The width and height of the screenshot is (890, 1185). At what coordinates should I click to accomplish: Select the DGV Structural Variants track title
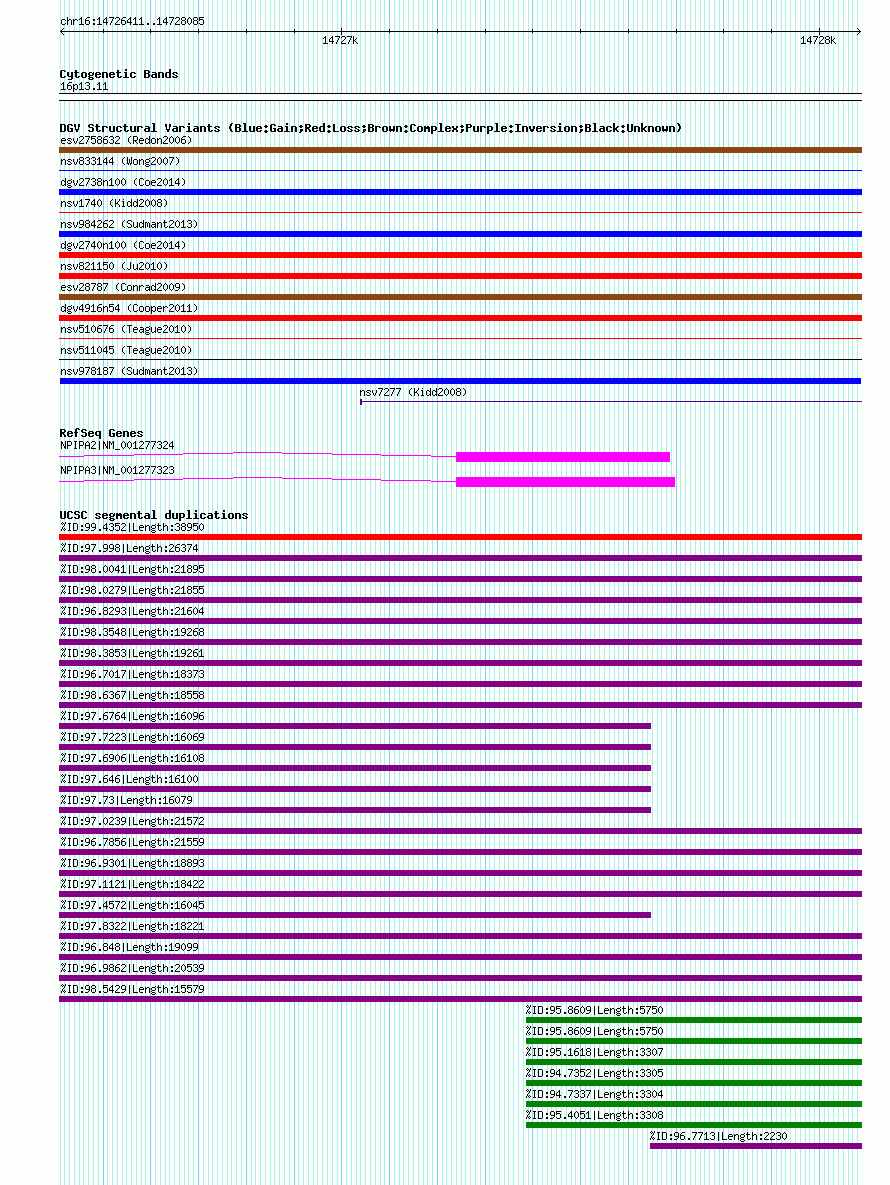[x=370, y=128]
